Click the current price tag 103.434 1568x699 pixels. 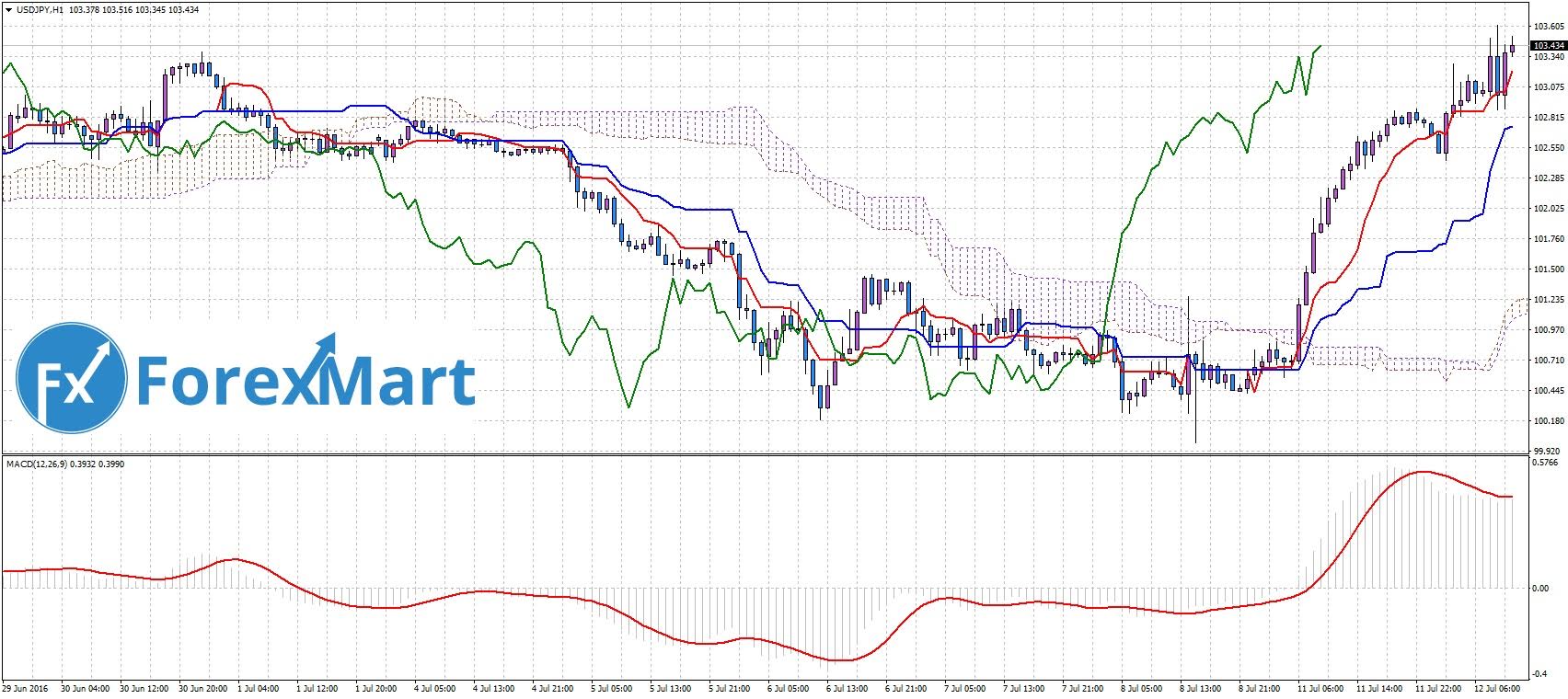(x=1548, y=45)
